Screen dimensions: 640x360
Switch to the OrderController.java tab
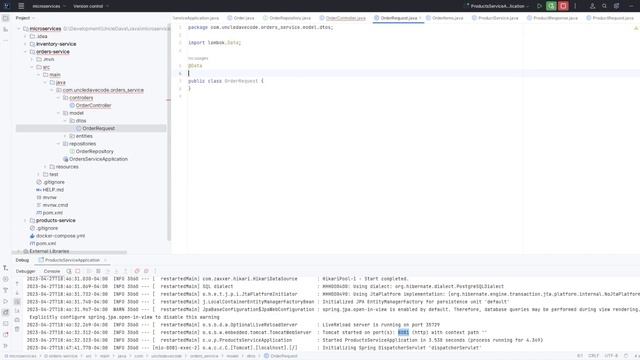pos(342,18)
